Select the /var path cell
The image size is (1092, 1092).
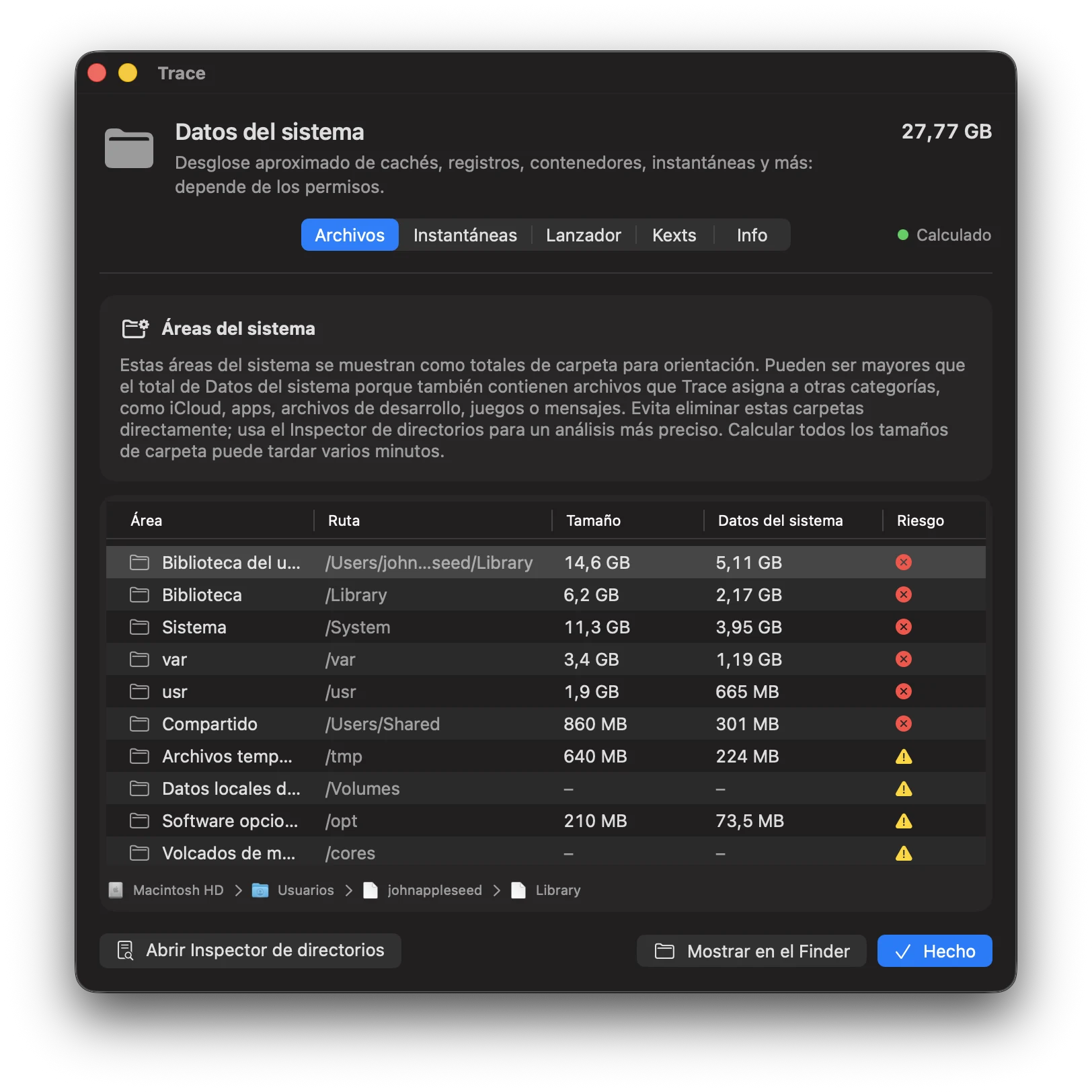tap(340, 660)
